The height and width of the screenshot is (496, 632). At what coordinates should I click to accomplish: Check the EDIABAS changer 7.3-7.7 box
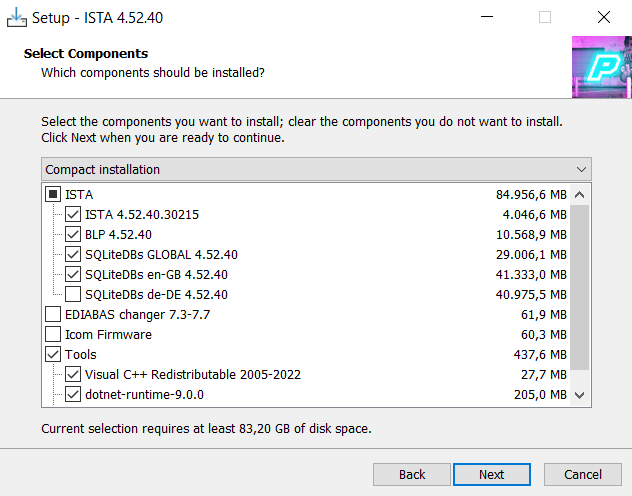(x=53, y=314)
